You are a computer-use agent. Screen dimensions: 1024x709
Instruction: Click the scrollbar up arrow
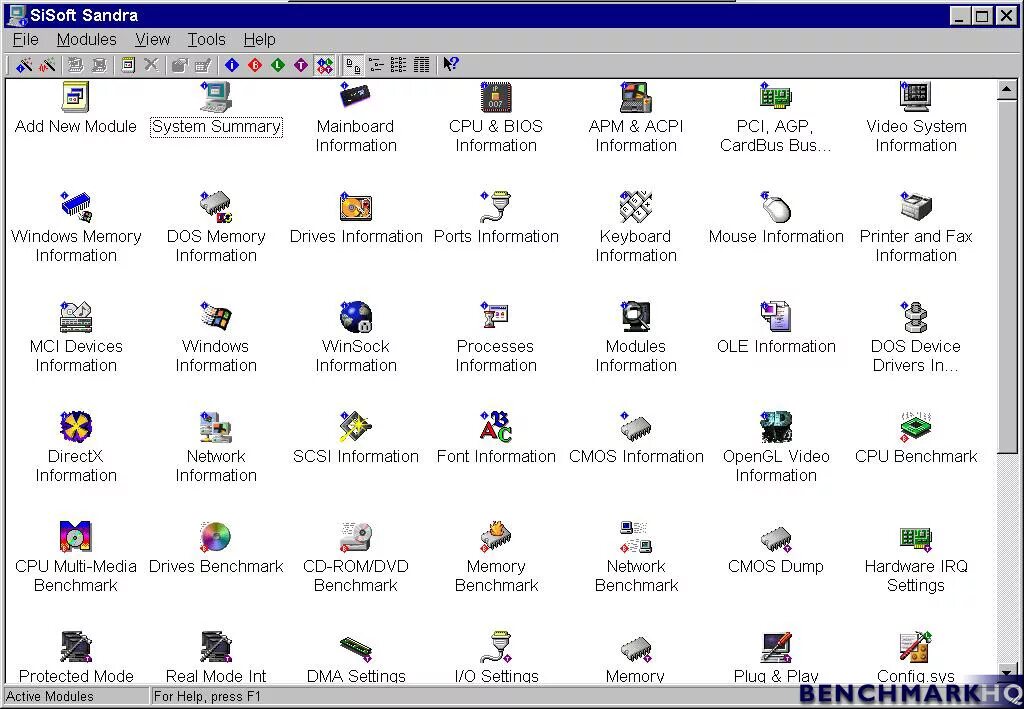pos(1007,89)
